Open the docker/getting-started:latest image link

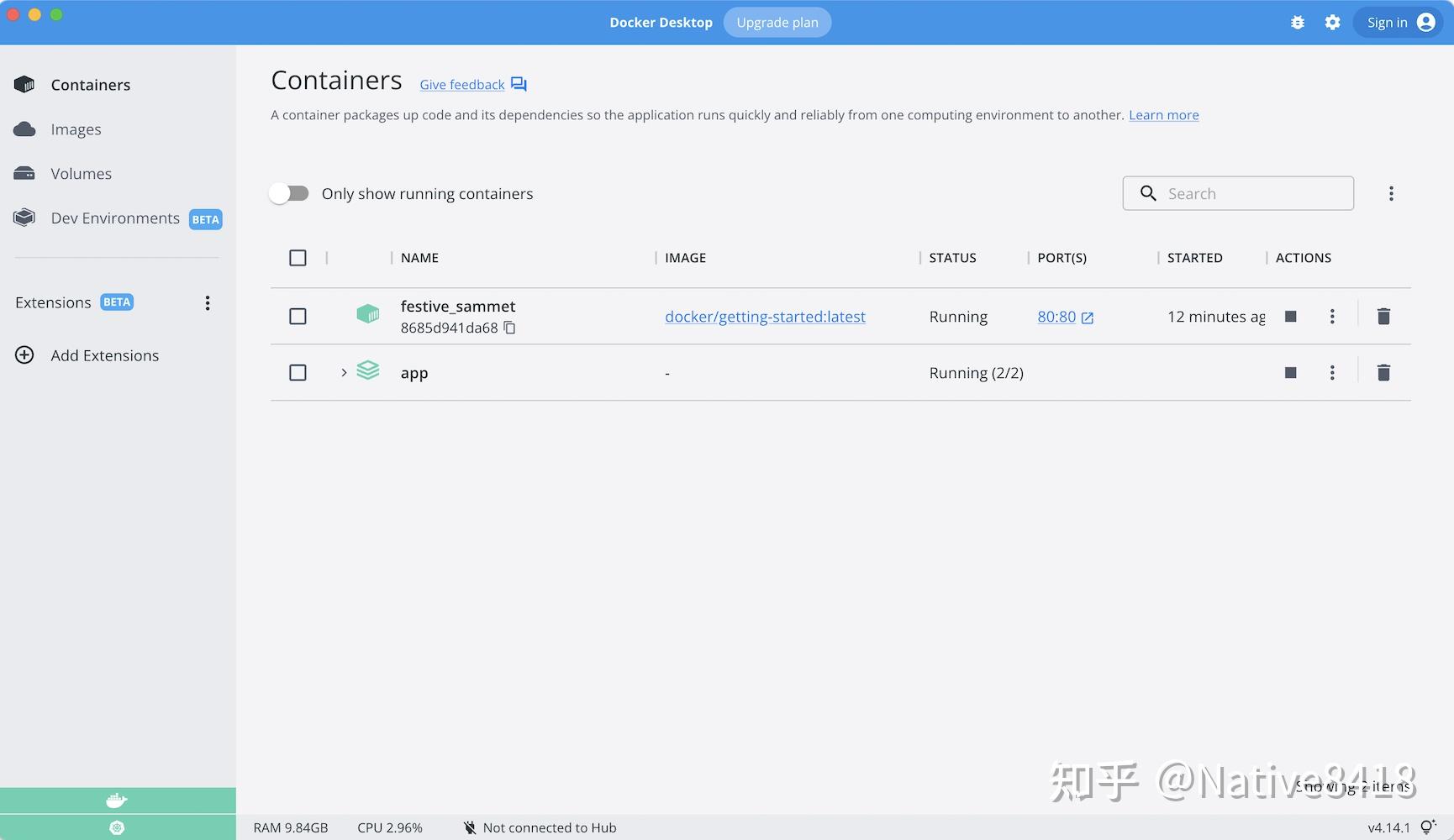tap(765, 317)
